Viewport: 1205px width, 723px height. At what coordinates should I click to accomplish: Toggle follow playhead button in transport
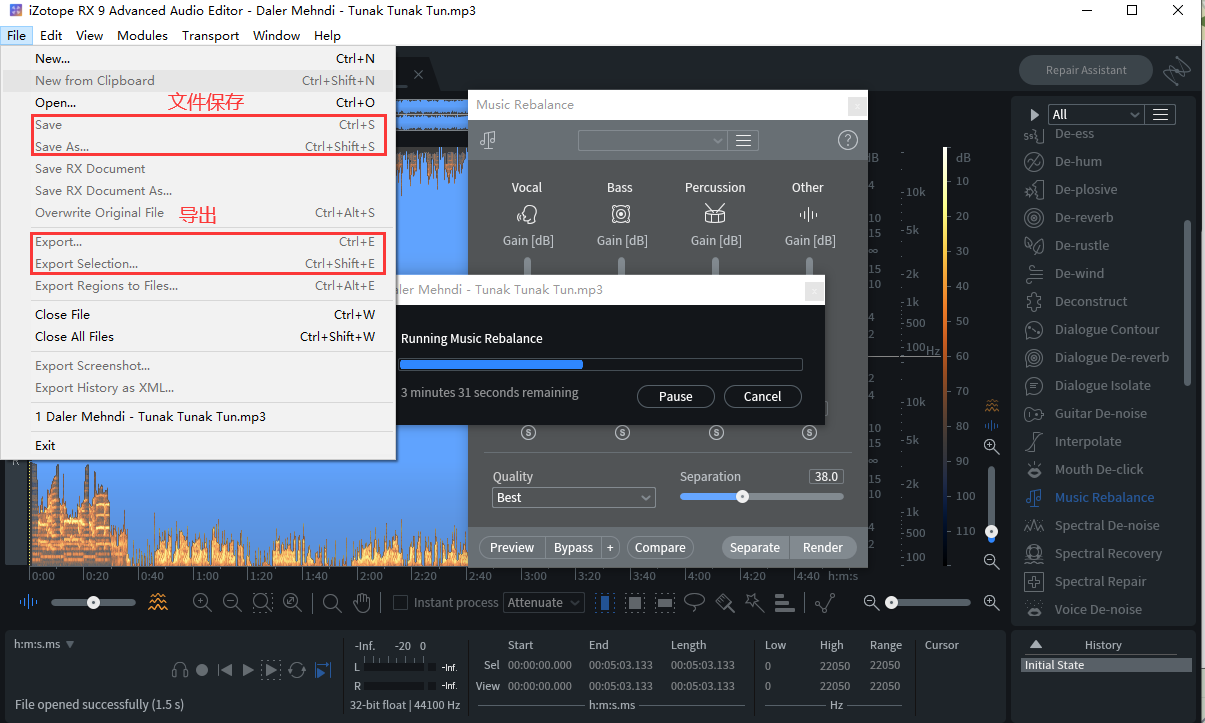pos(323,670)
